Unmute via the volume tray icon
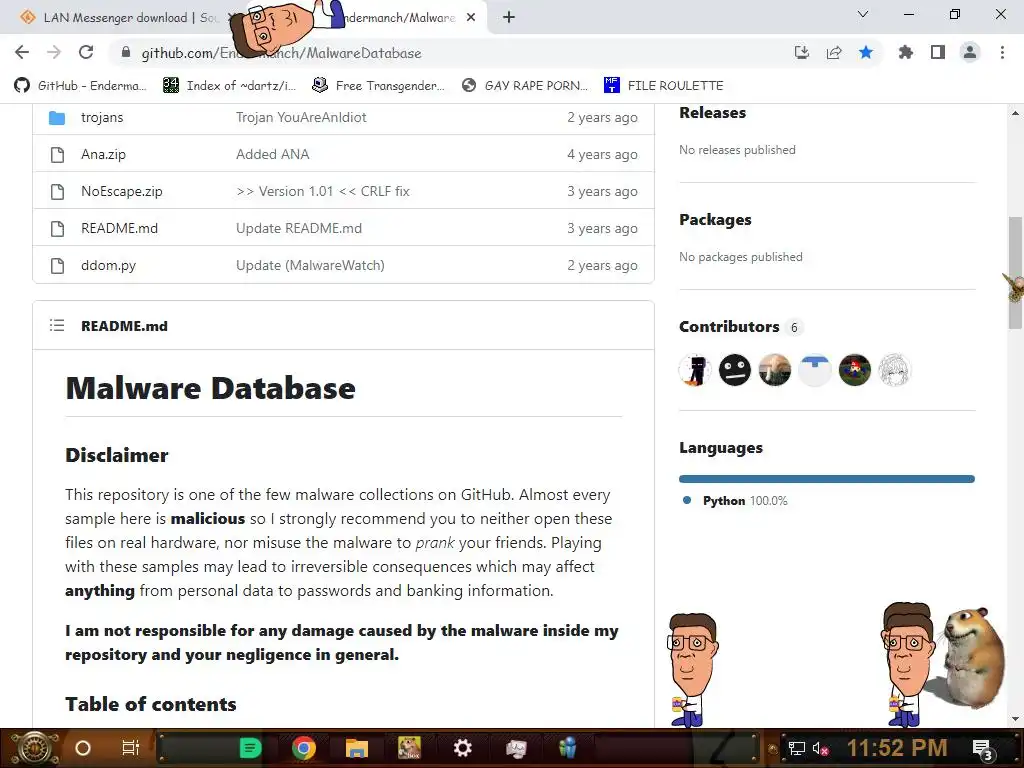Viewport: 1024px width, 768px height. [x=821, y=748]
